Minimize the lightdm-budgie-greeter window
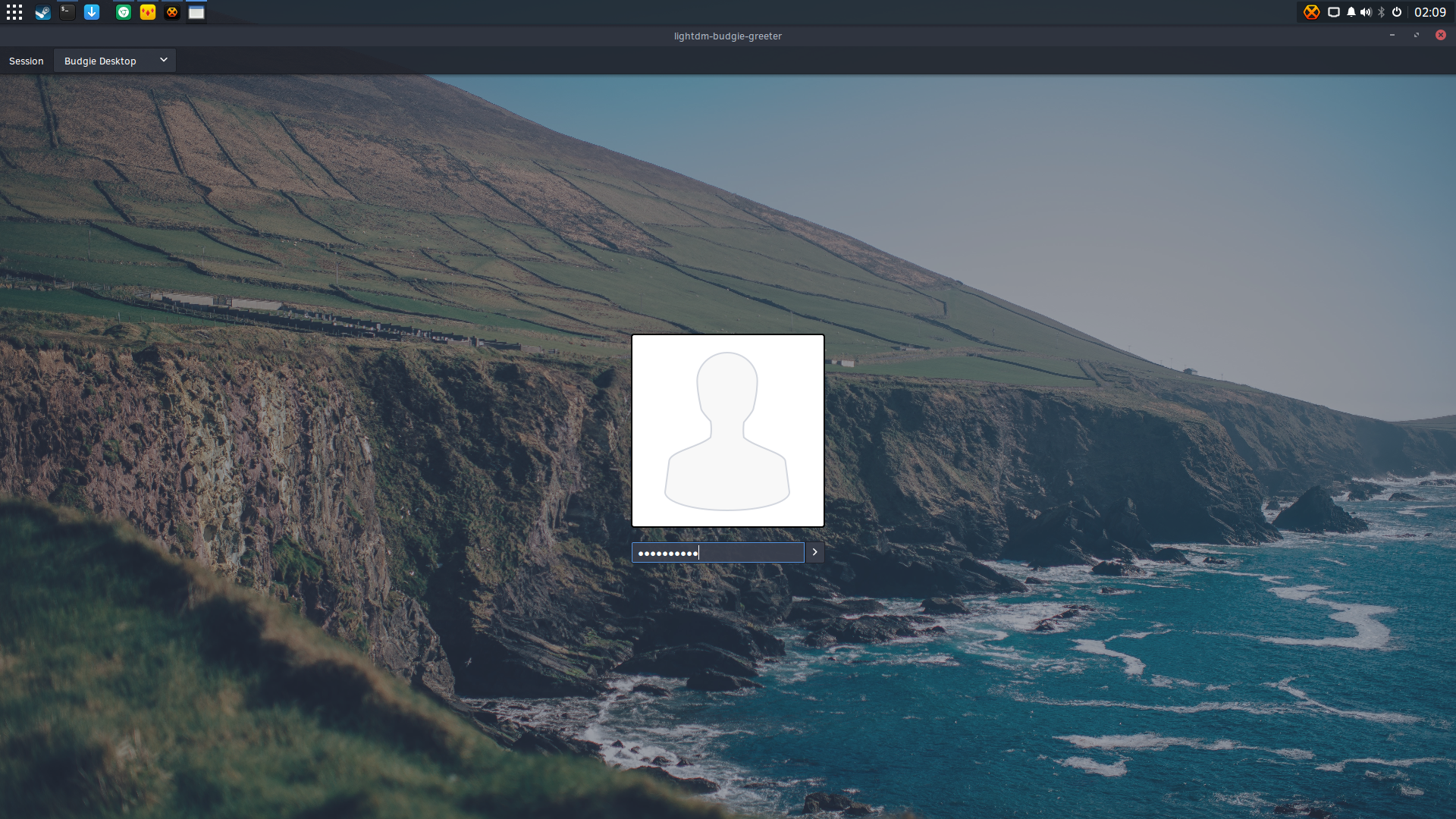1456x819 pixels. point(1392,35)
